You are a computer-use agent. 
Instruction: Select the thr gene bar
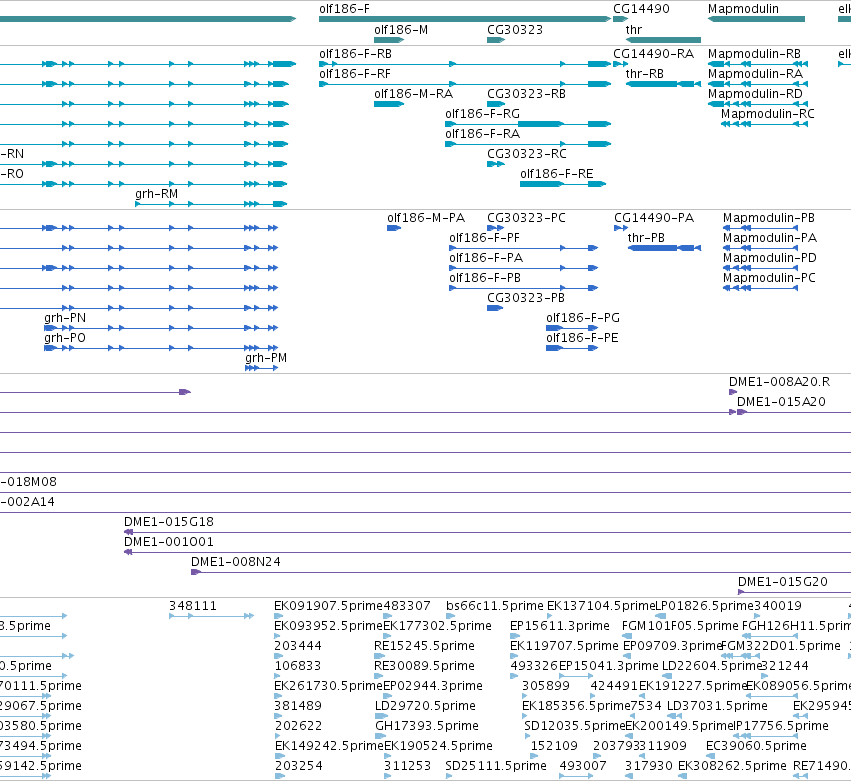point(663,40)
